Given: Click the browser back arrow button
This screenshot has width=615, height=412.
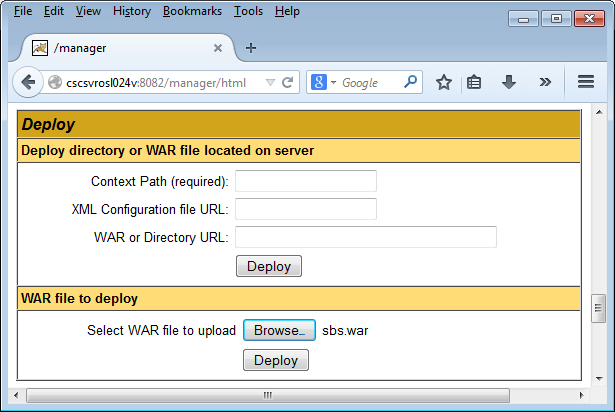Looking at the screenshot, I should pos(28,83).
